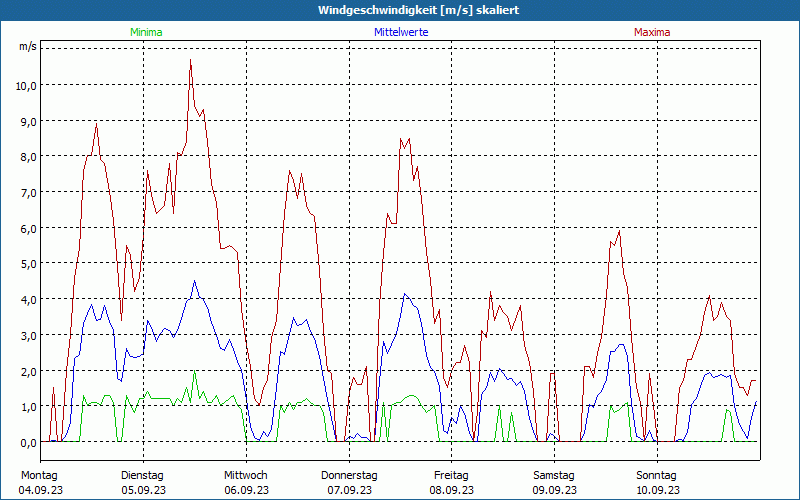
Task: Click the Mittwoch day label
Action: pyautogui.click(x=245, y=476)
